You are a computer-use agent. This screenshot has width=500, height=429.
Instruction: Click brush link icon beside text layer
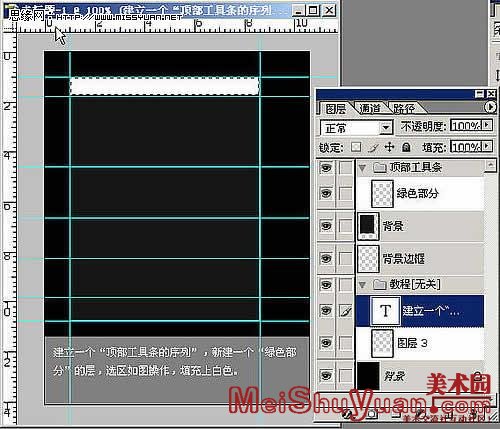point(346,311)
